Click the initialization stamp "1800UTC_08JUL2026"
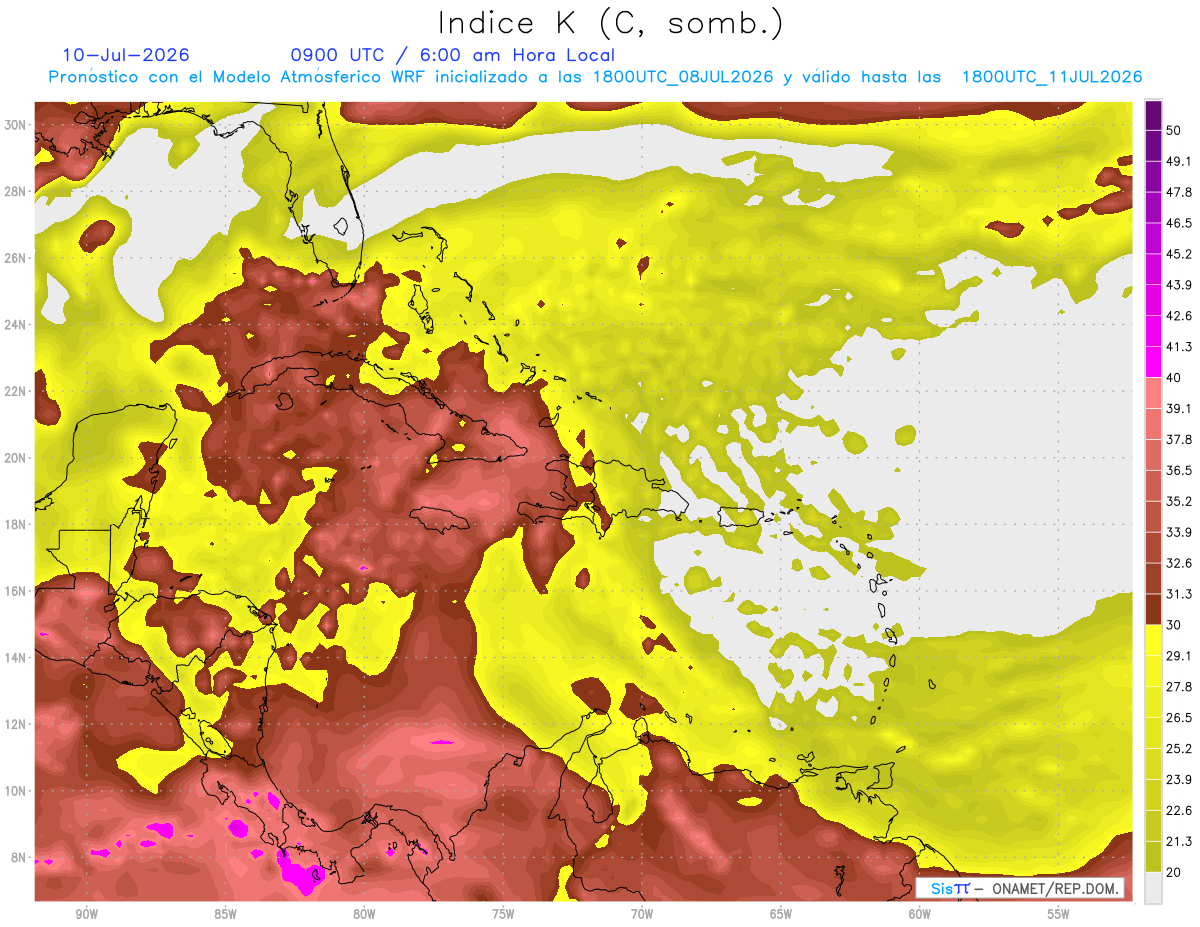Viewport: 1200px width, 927px height. [683, 77]
